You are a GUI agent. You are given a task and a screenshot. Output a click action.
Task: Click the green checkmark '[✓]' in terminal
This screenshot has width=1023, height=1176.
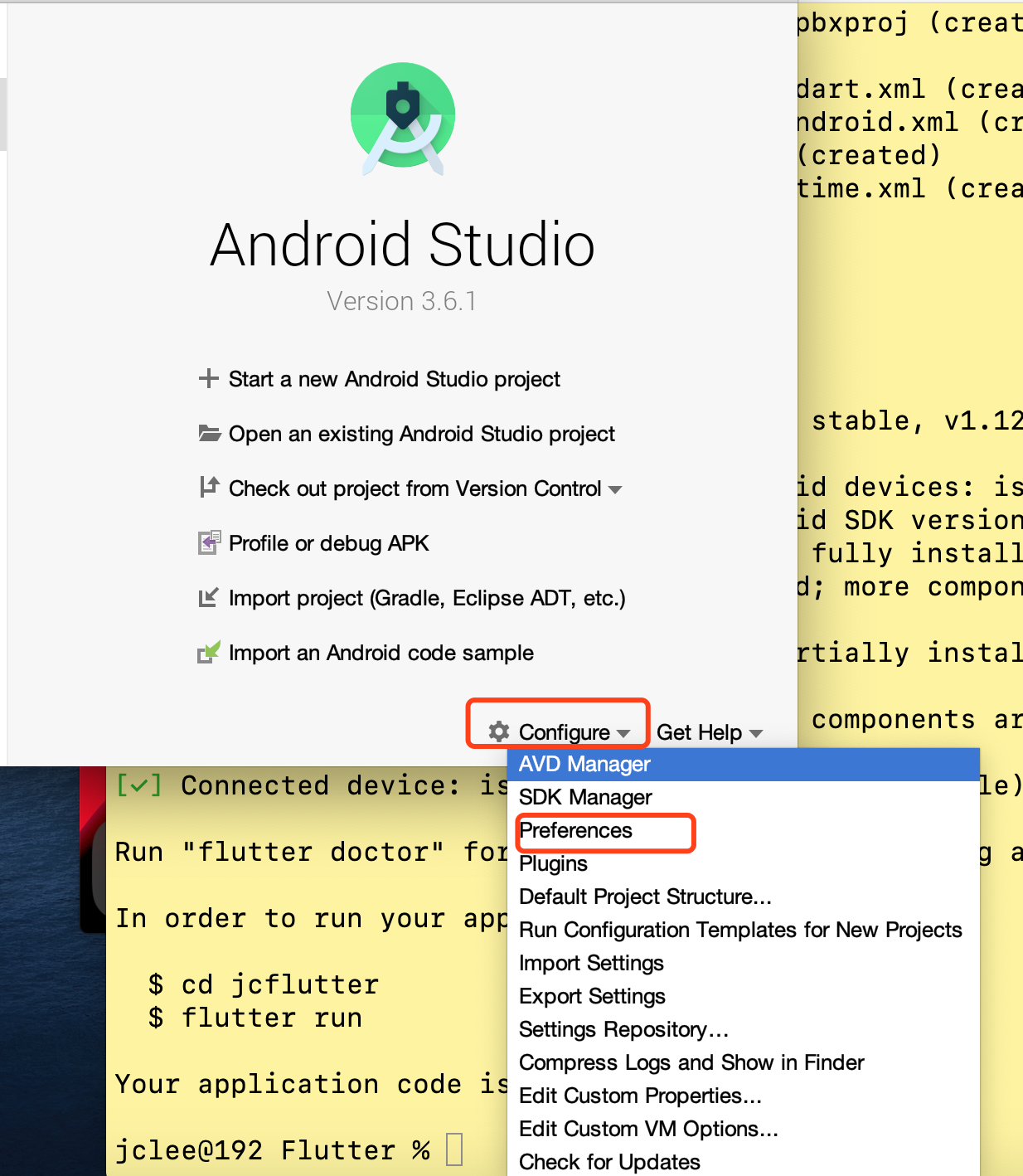(x=139, y=785)
